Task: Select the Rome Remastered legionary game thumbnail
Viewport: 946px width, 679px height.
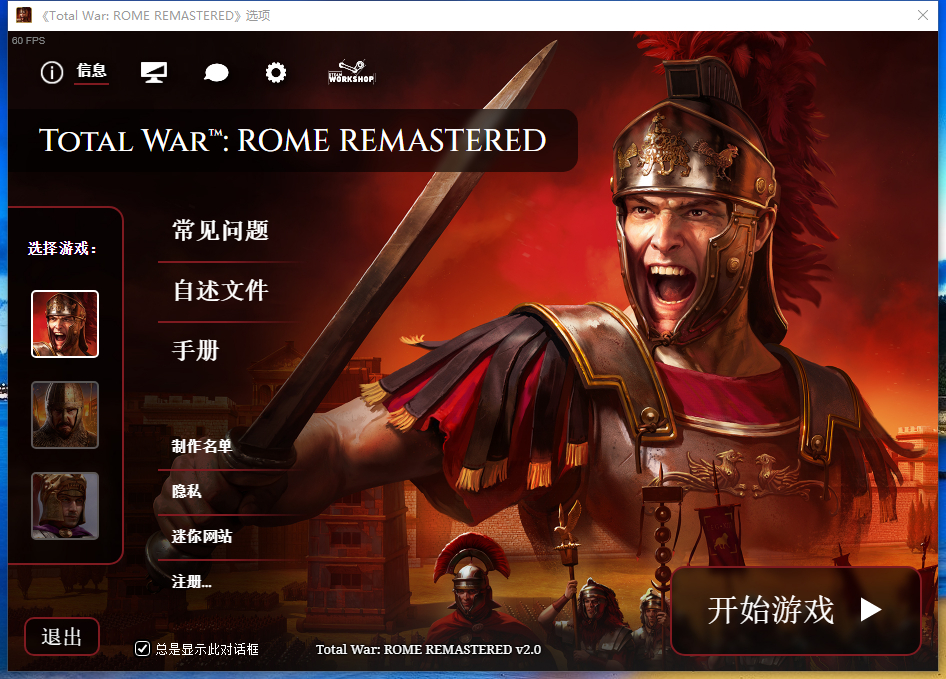Action: (65, 324)
